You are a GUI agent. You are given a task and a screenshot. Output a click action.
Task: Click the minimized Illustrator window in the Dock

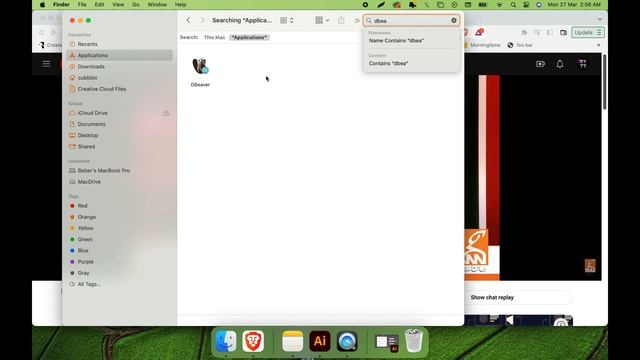[x=387, y=343]
